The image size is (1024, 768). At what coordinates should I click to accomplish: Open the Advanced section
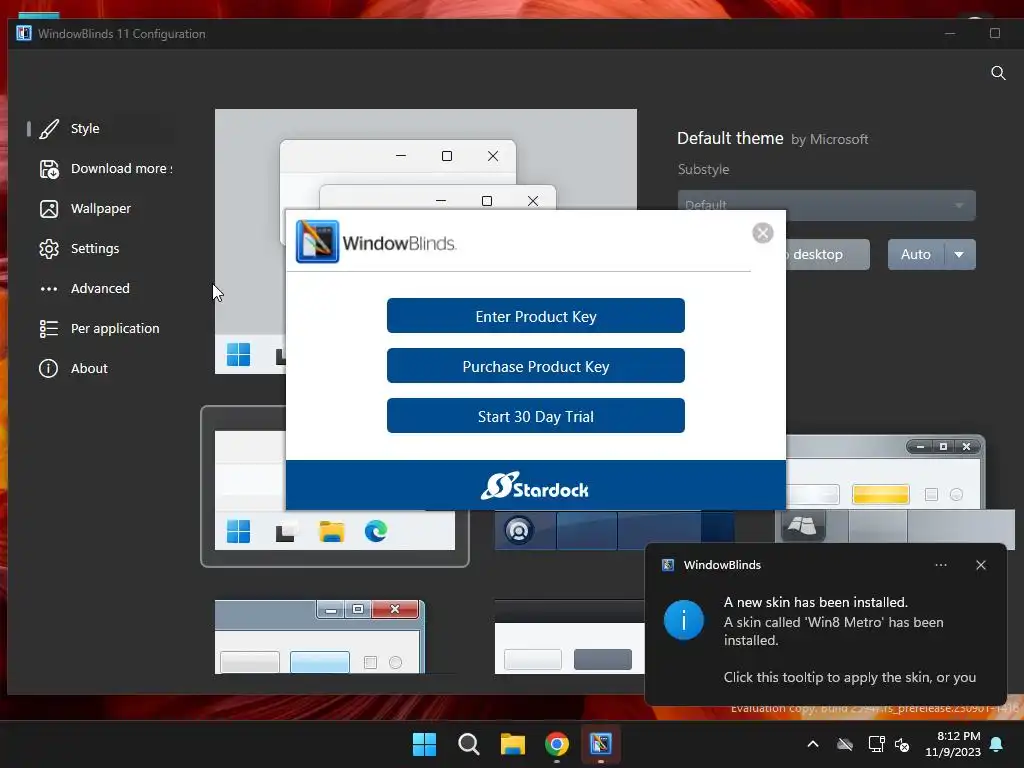[x=101, y=288]
